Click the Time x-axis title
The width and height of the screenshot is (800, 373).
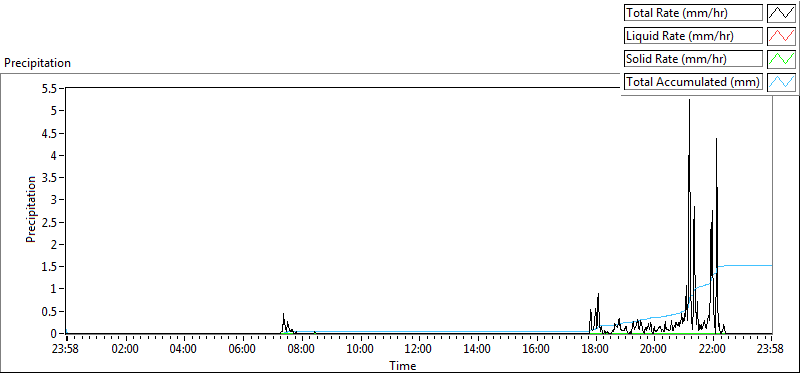coord(403,365)
